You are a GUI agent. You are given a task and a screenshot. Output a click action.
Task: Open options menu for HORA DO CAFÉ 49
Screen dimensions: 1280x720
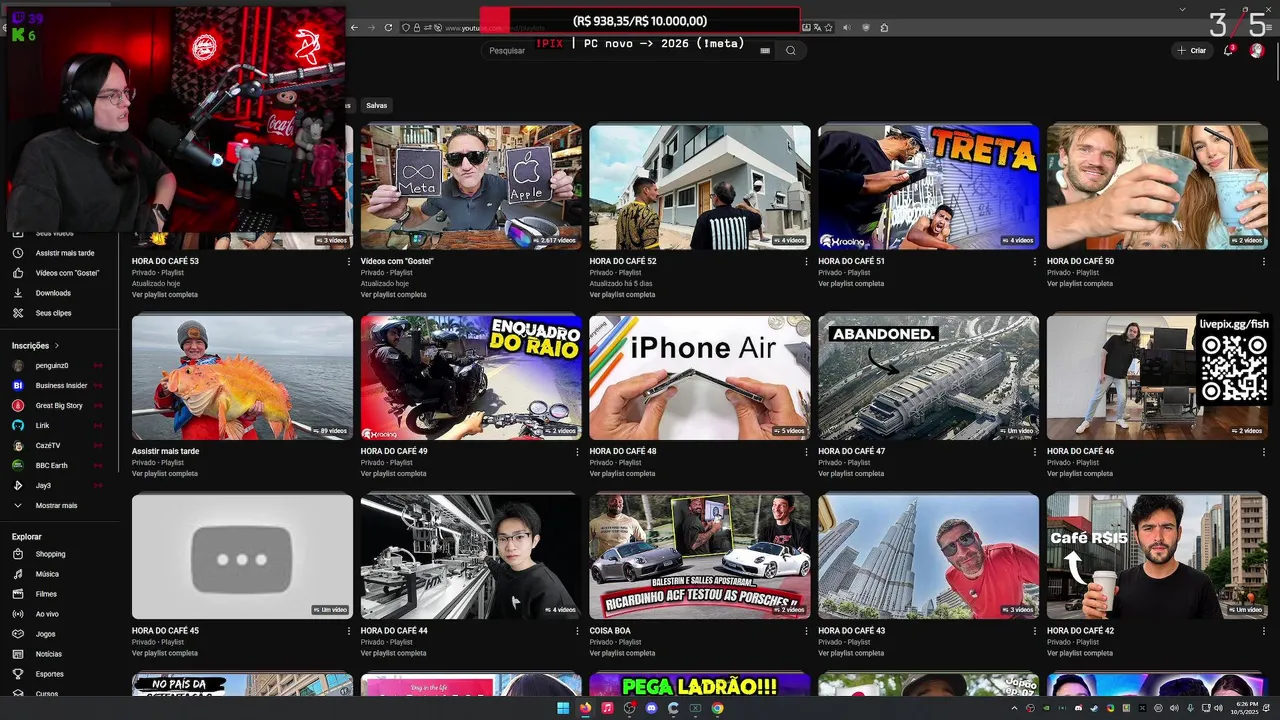point(577,451)
